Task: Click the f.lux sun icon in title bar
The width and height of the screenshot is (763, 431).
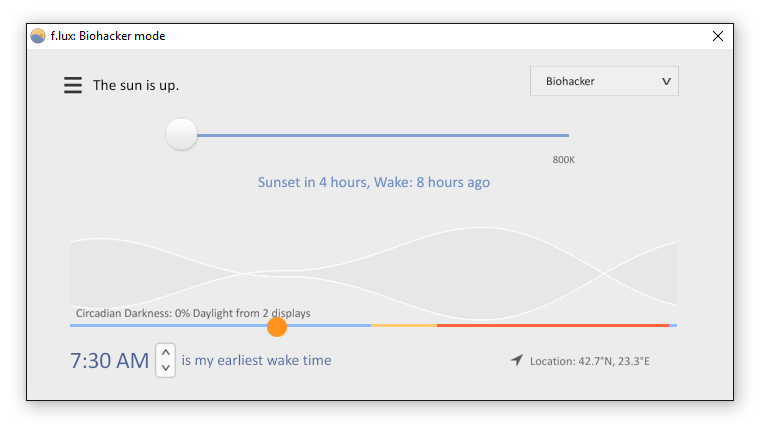Action: (x=38, y=36)
